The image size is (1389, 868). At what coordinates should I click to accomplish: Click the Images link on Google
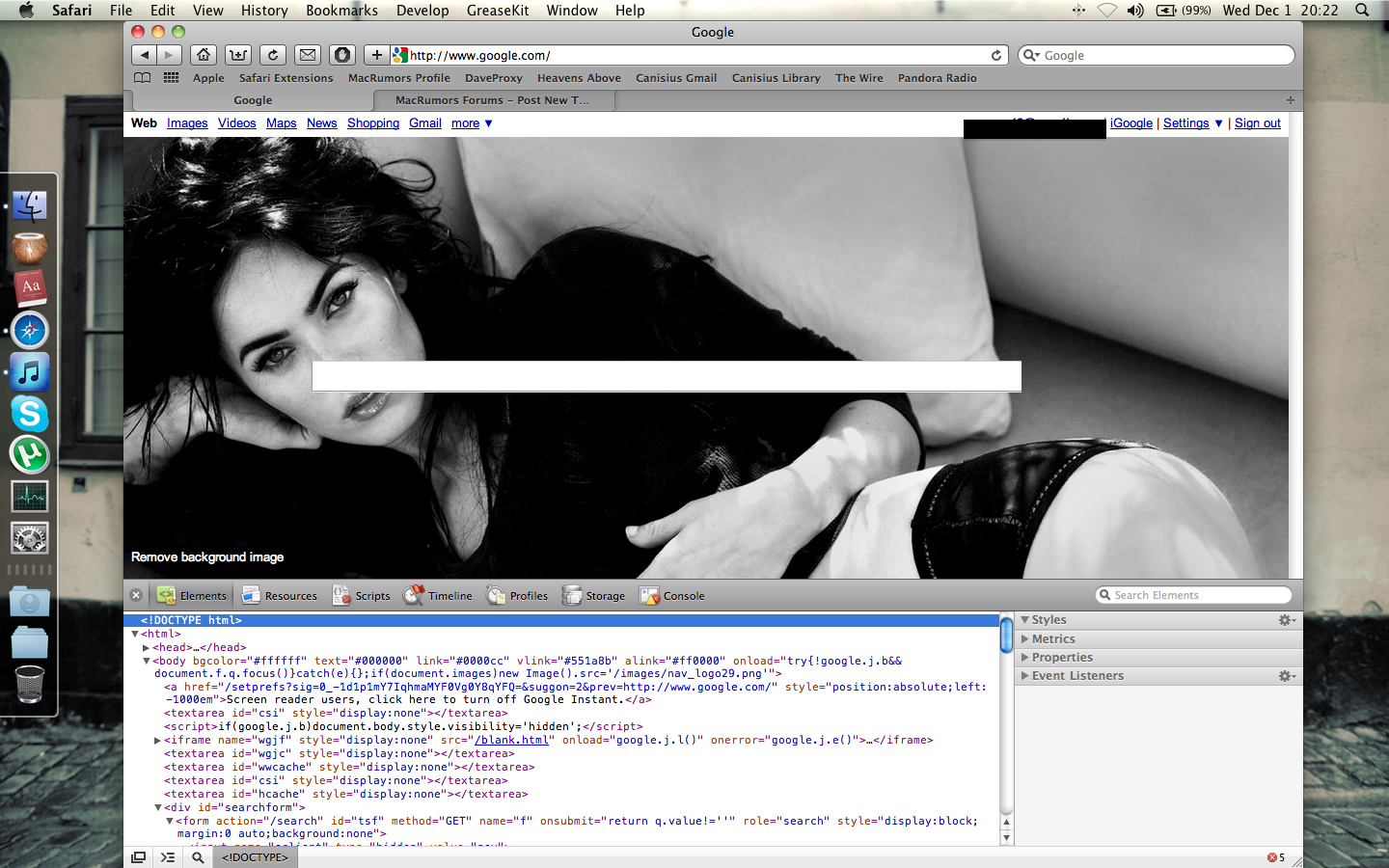(x=187, y=123)
